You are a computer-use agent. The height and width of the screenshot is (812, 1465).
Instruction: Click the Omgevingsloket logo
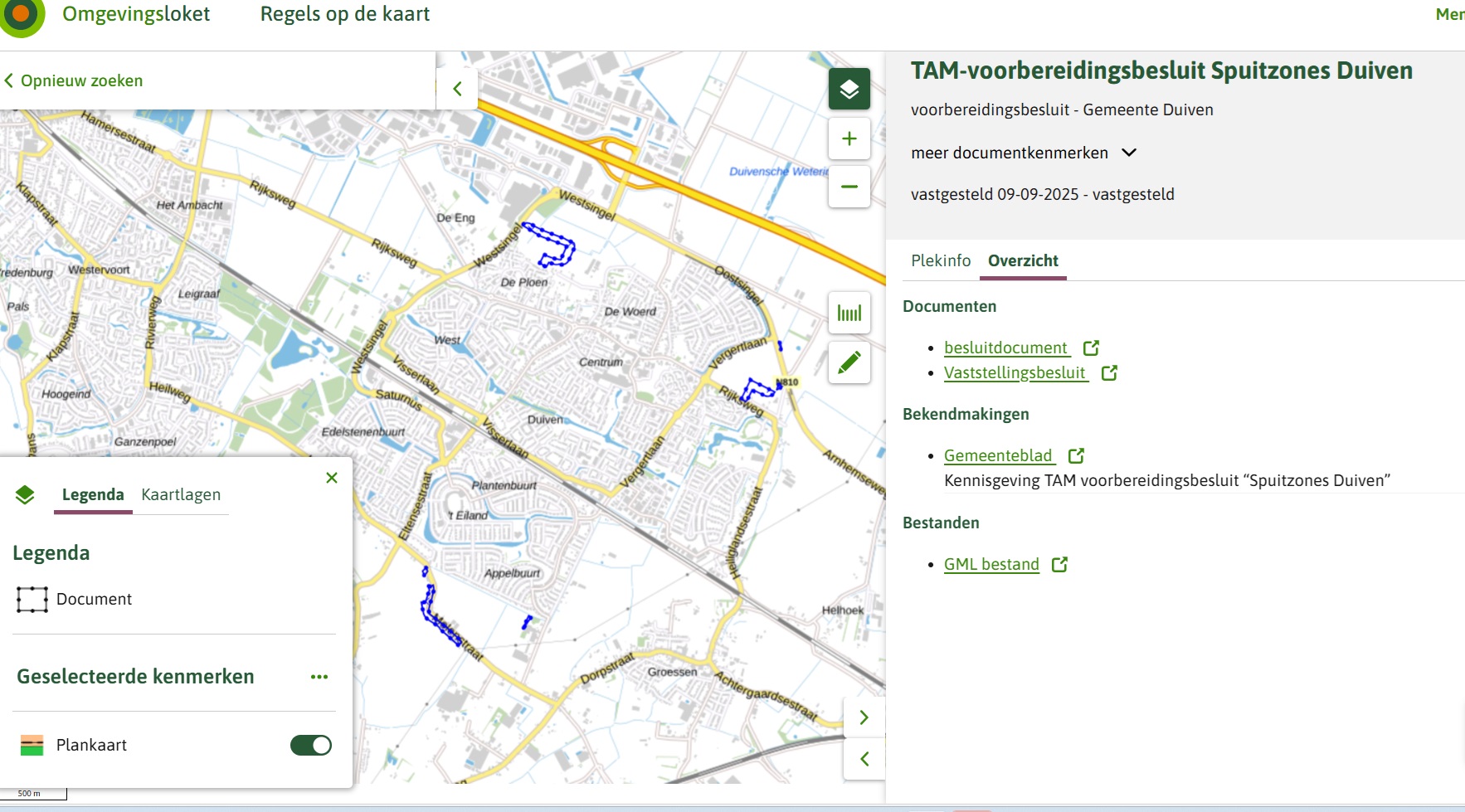coord(22,13)
